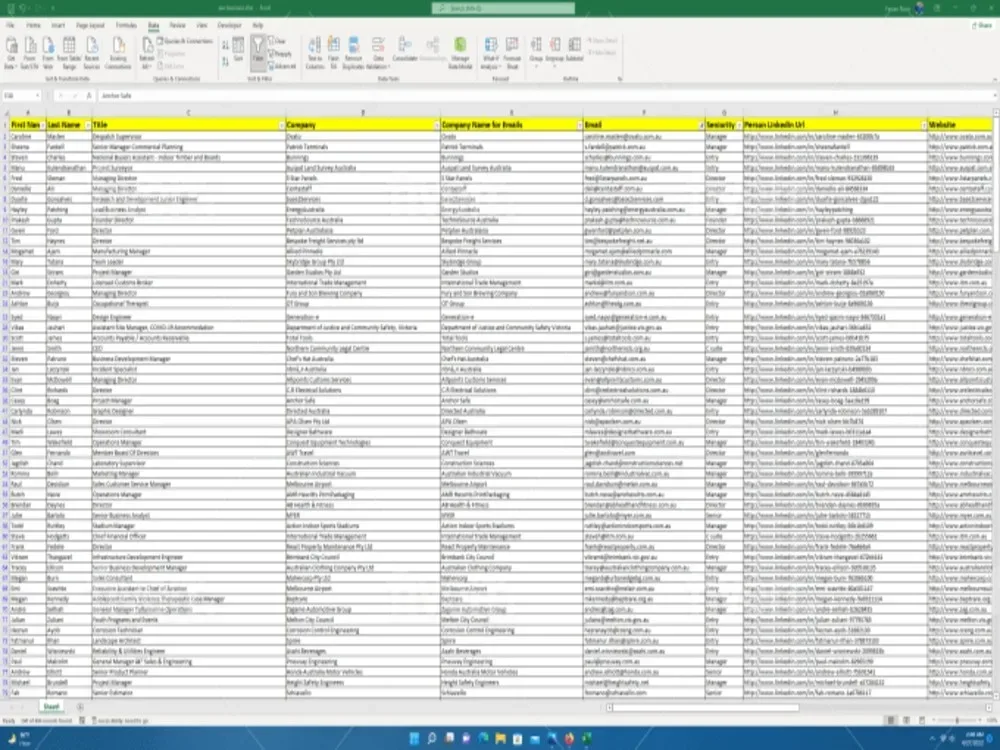
Task: Click the Ungroup outline icon
Action: point(555,51)
